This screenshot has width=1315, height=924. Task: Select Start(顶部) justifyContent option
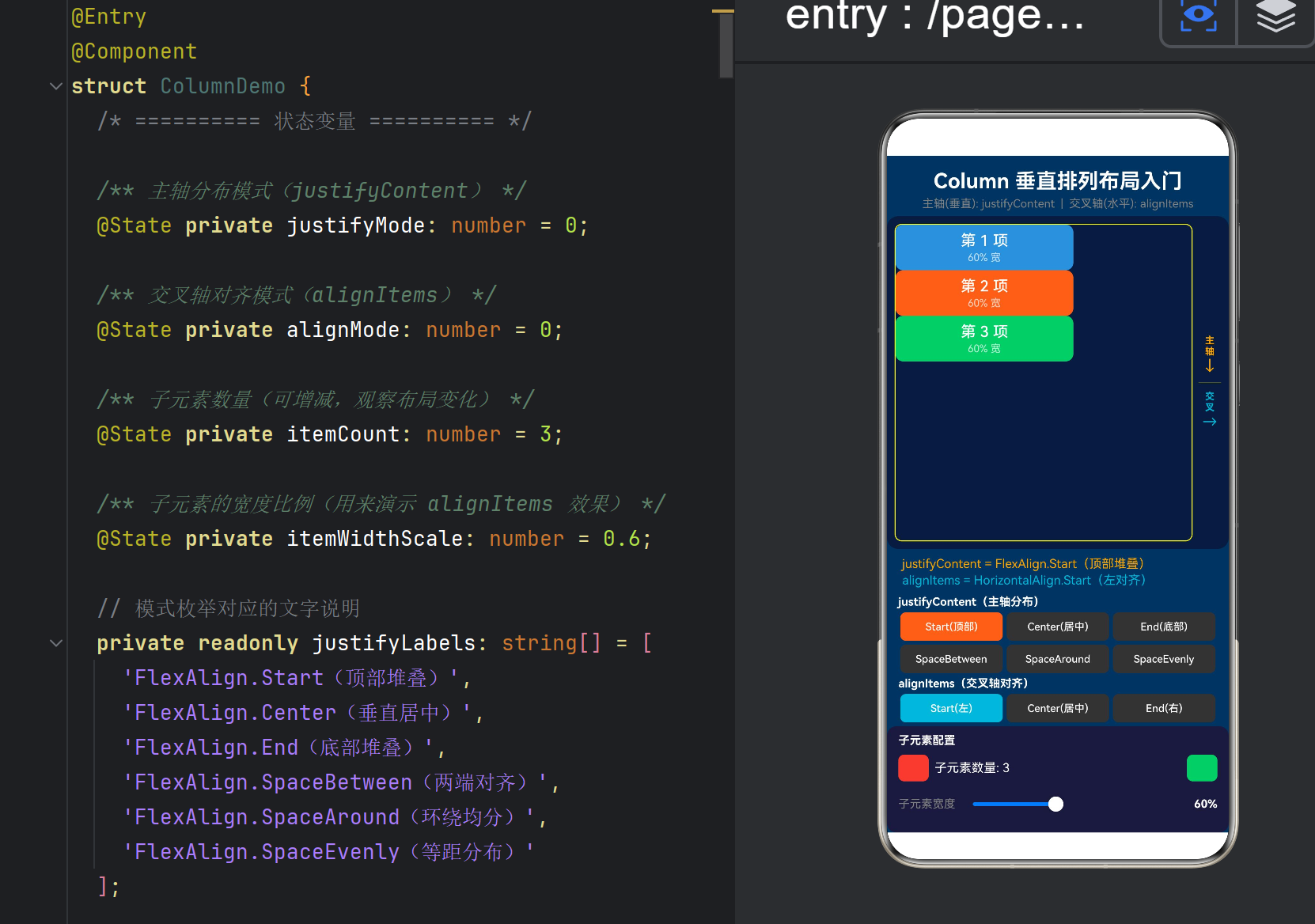[x=951, y=627]
